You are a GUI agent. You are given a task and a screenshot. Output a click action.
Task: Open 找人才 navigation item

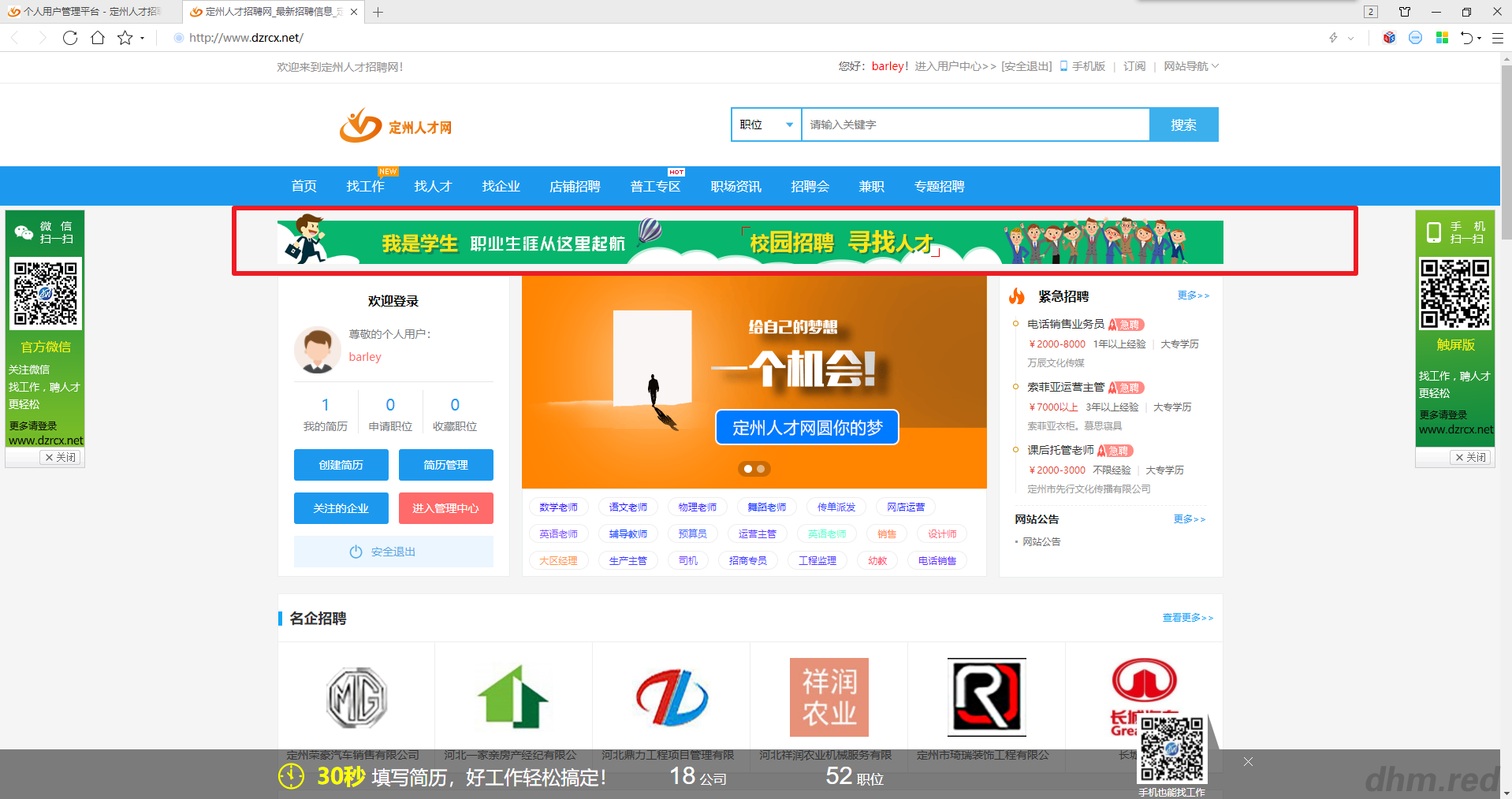point(433,186)
